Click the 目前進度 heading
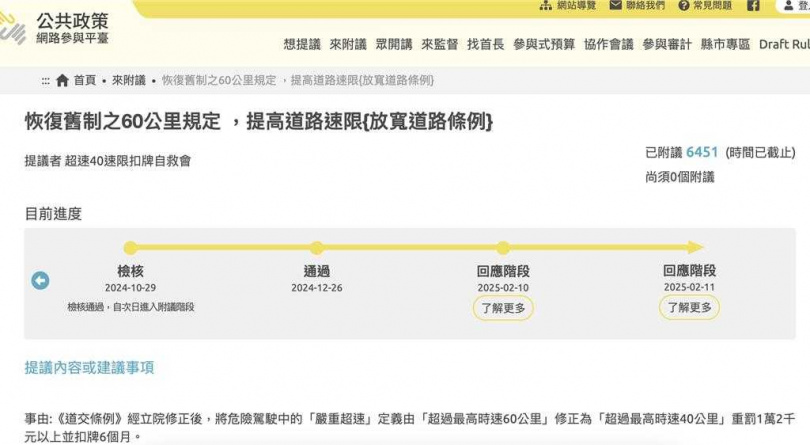Screen dimensions: 810x445 pos(53,214)
